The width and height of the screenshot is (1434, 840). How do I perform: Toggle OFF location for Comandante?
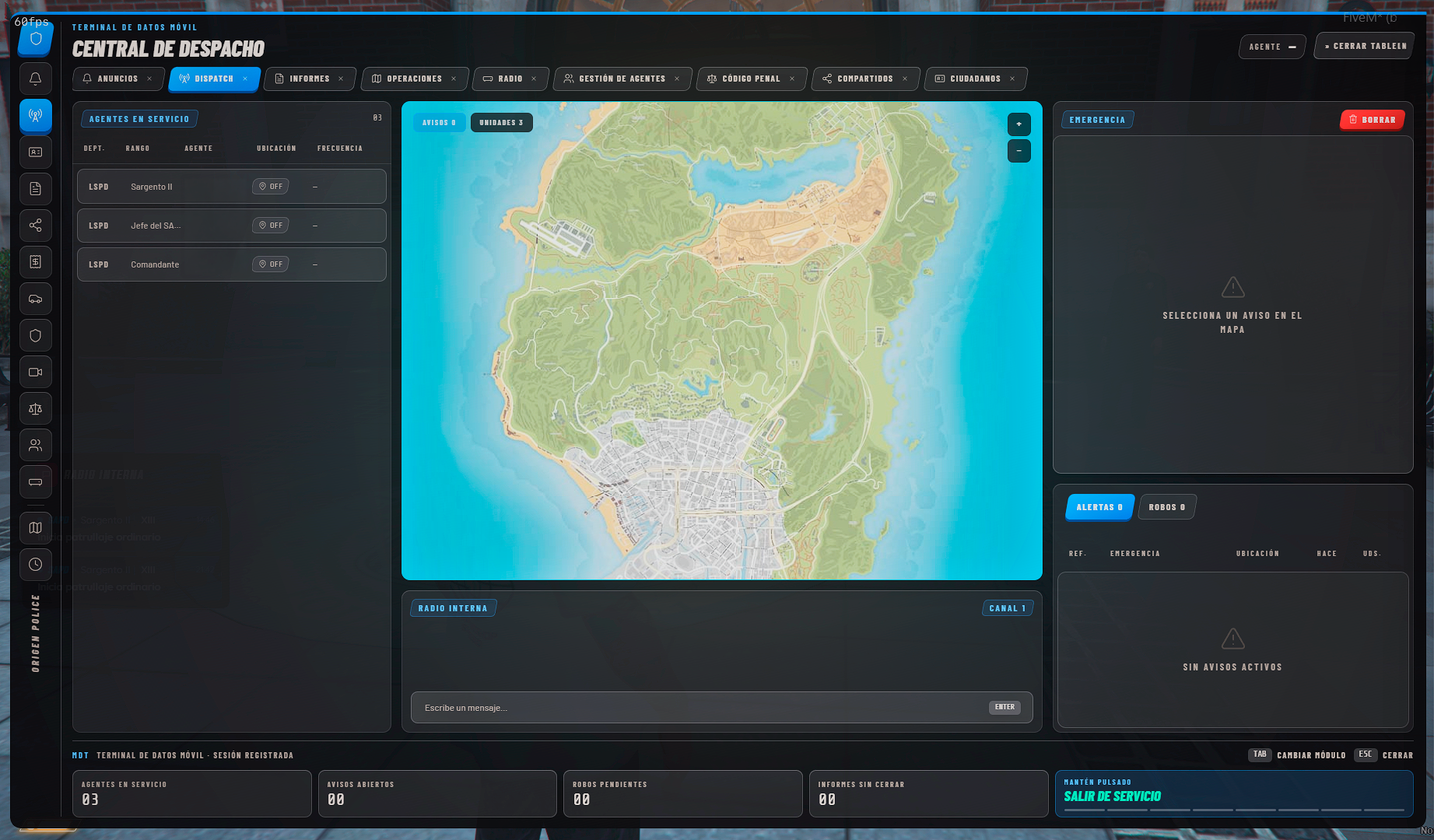point(271,264)
